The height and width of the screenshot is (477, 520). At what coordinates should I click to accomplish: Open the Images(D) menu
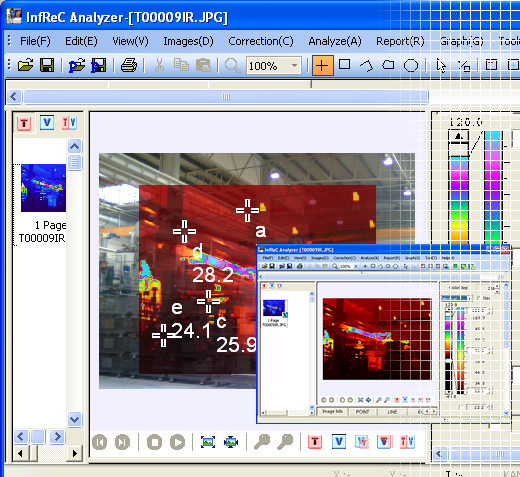188,41
